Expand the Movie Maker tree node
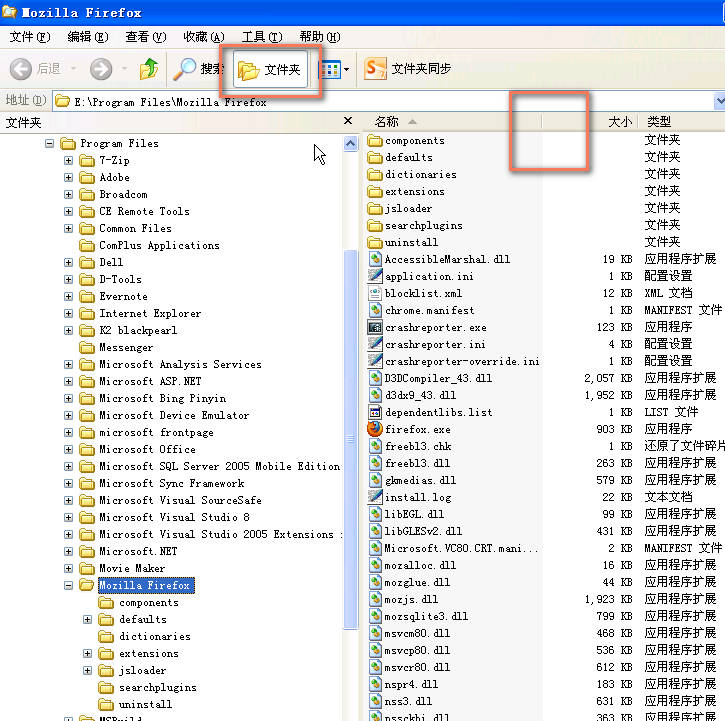Viewport: 725px width, 721px height. 68,568
